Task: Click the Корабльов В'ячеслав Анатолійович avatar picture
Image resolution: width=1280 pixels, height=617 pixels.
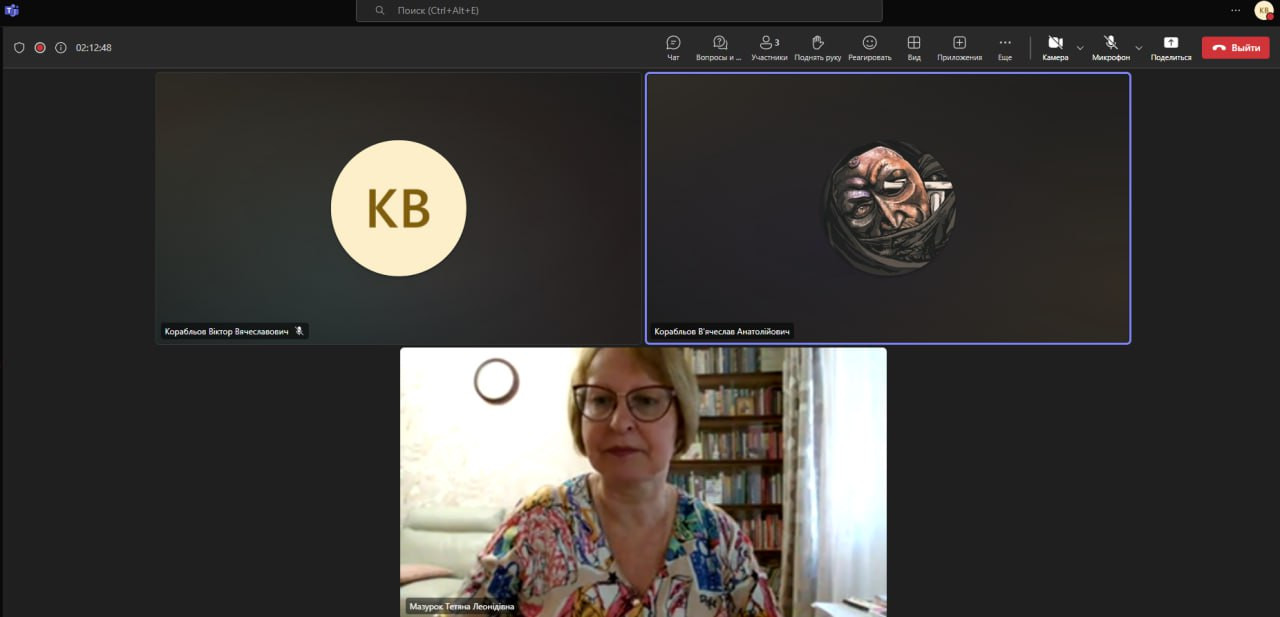Action: coord(888,208)
